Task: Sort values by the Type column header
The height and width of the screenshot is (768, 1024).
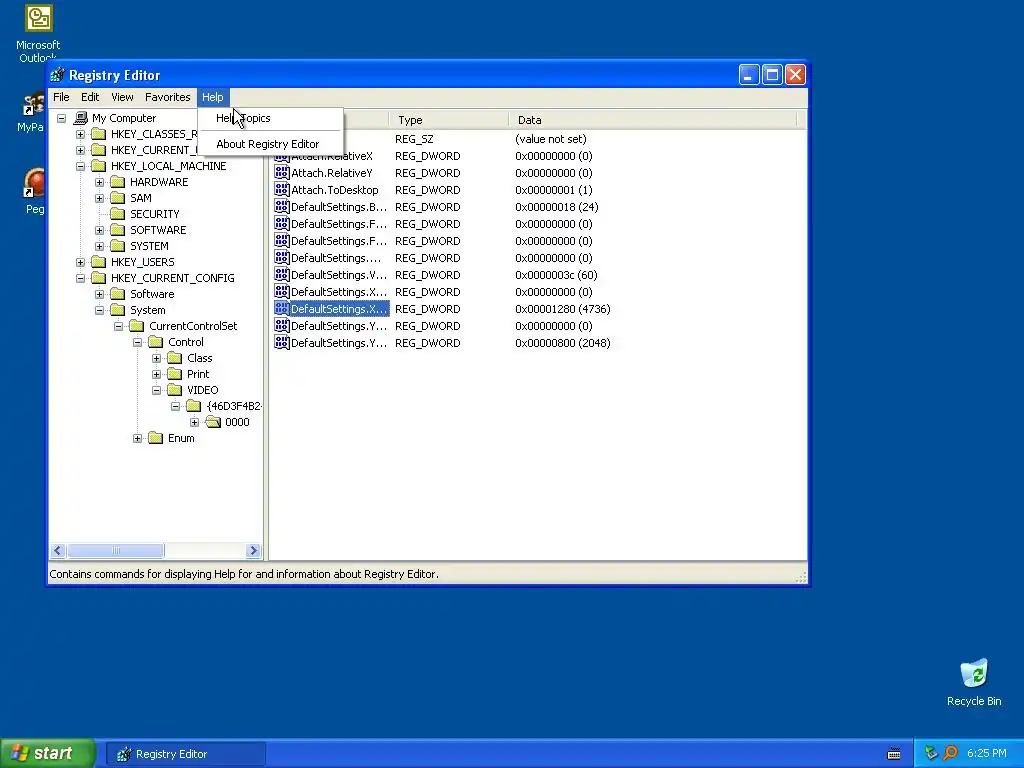Action: pos(449,120)
